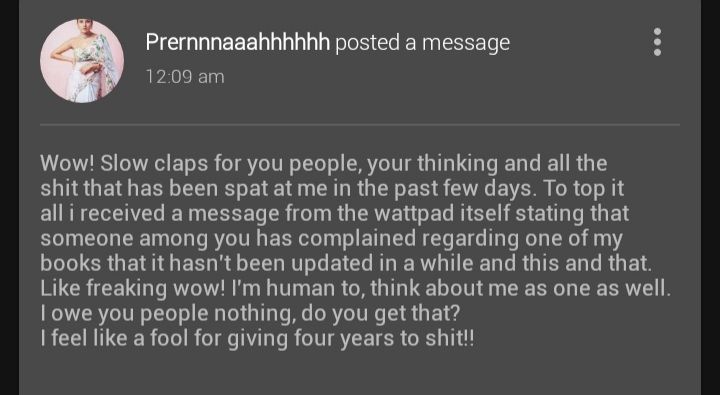
Task: Tap Prernnnaaahhhhhh's round profile picture
Action: [x=82, y=61]
